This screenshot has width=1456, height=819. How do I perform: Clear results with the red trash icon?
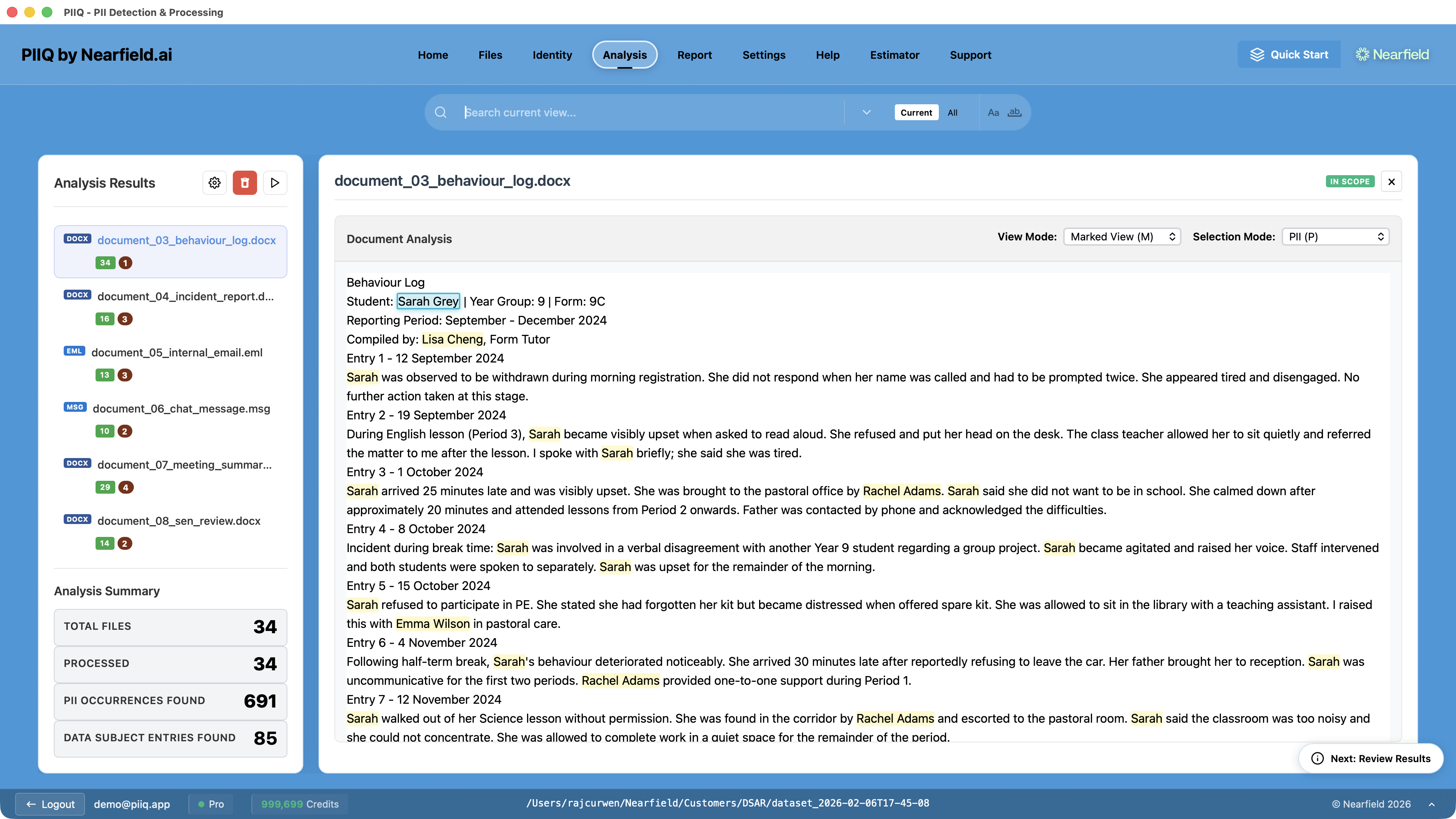click(245, 182)
